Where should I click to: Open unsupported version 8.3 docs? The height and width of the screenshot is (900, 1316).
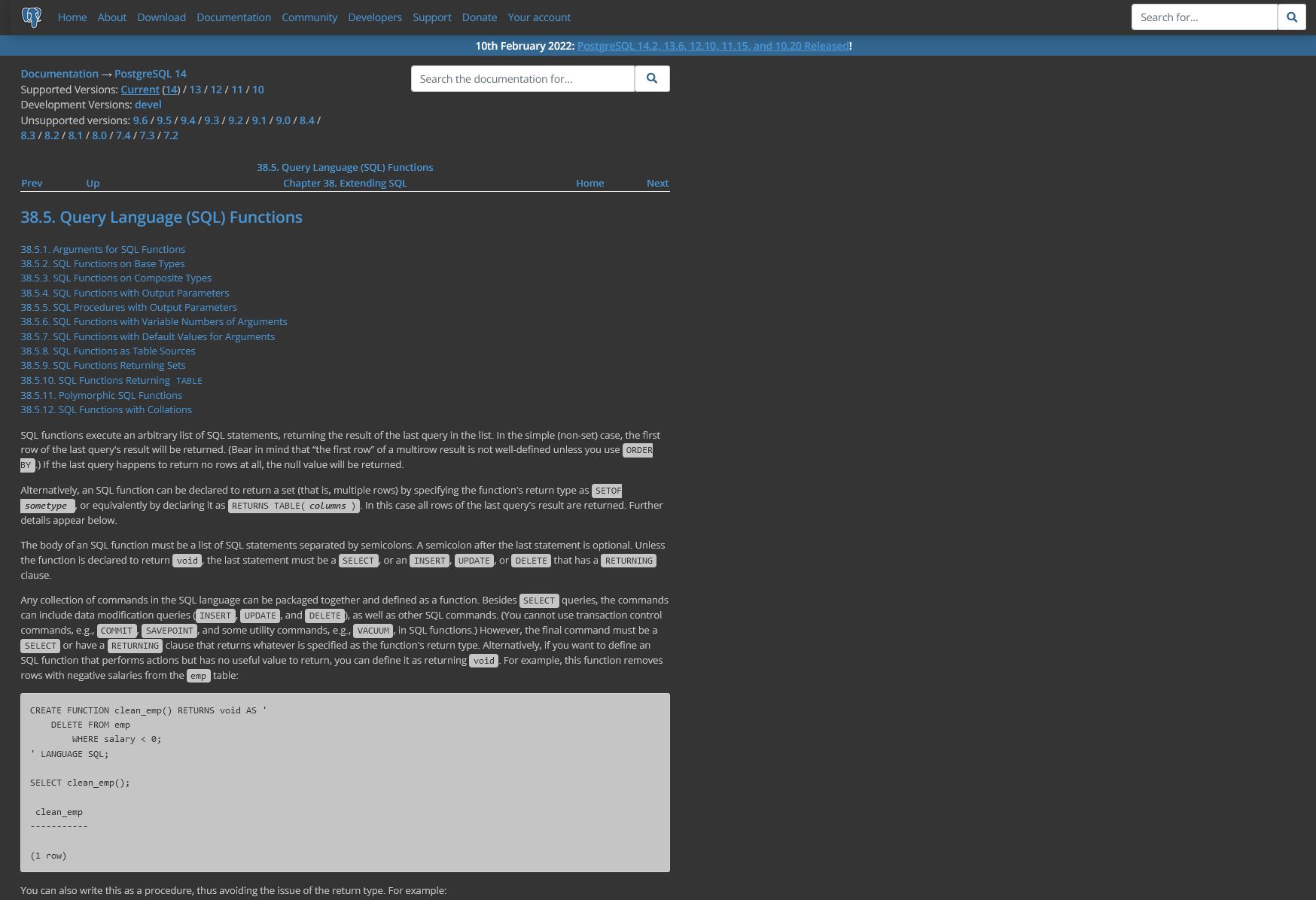[x=28, y=135]
